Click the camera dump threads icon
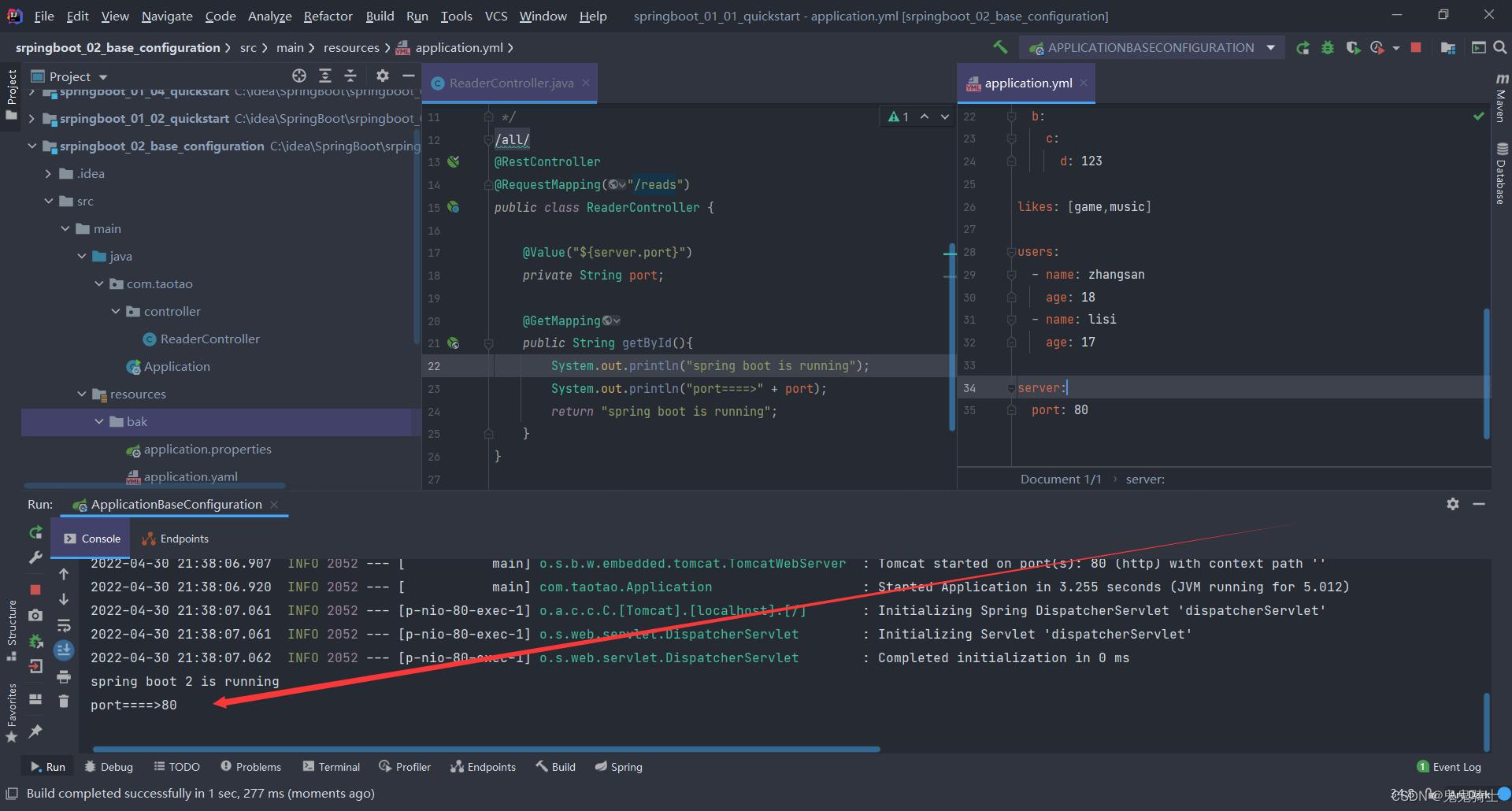The image size is (1512, 811). tap(35, 615)
